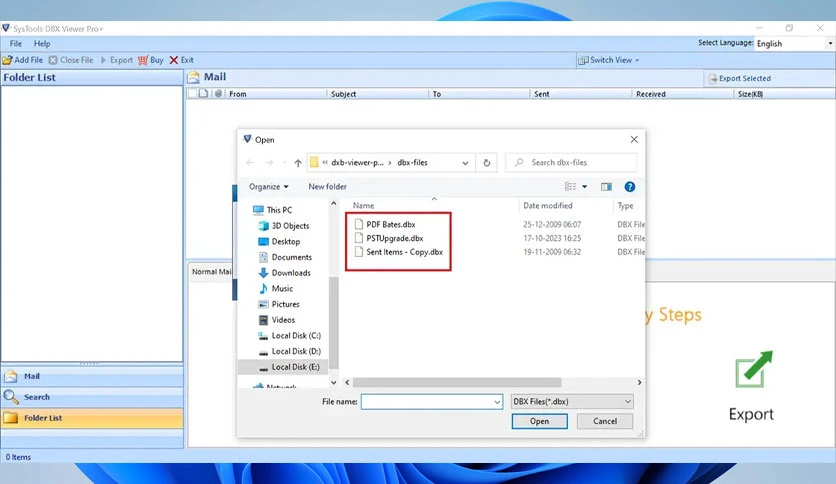Click the Export toolbar button

(x=117, y=60)
